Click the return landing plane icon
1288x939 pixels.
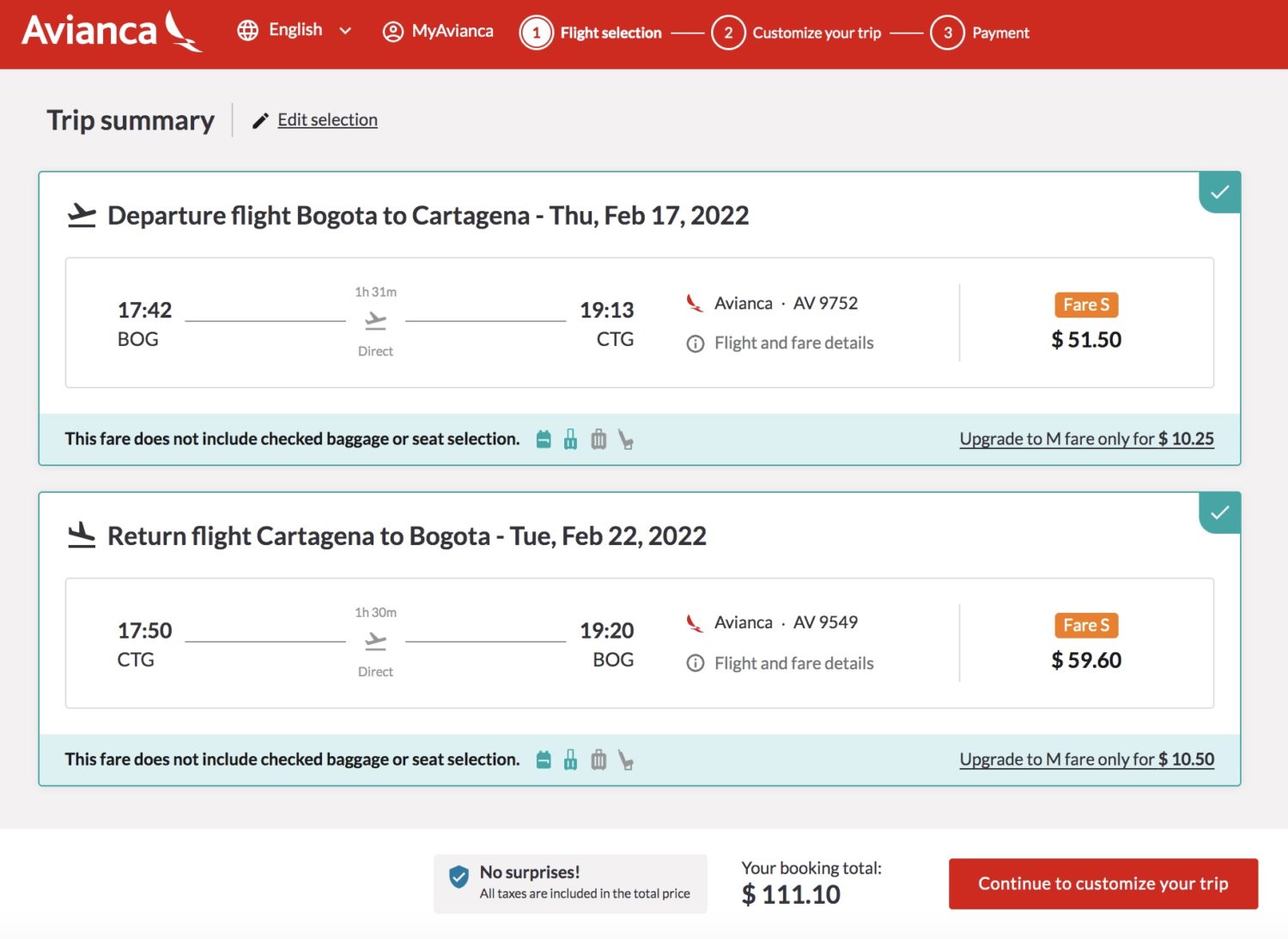pos(82,536)
